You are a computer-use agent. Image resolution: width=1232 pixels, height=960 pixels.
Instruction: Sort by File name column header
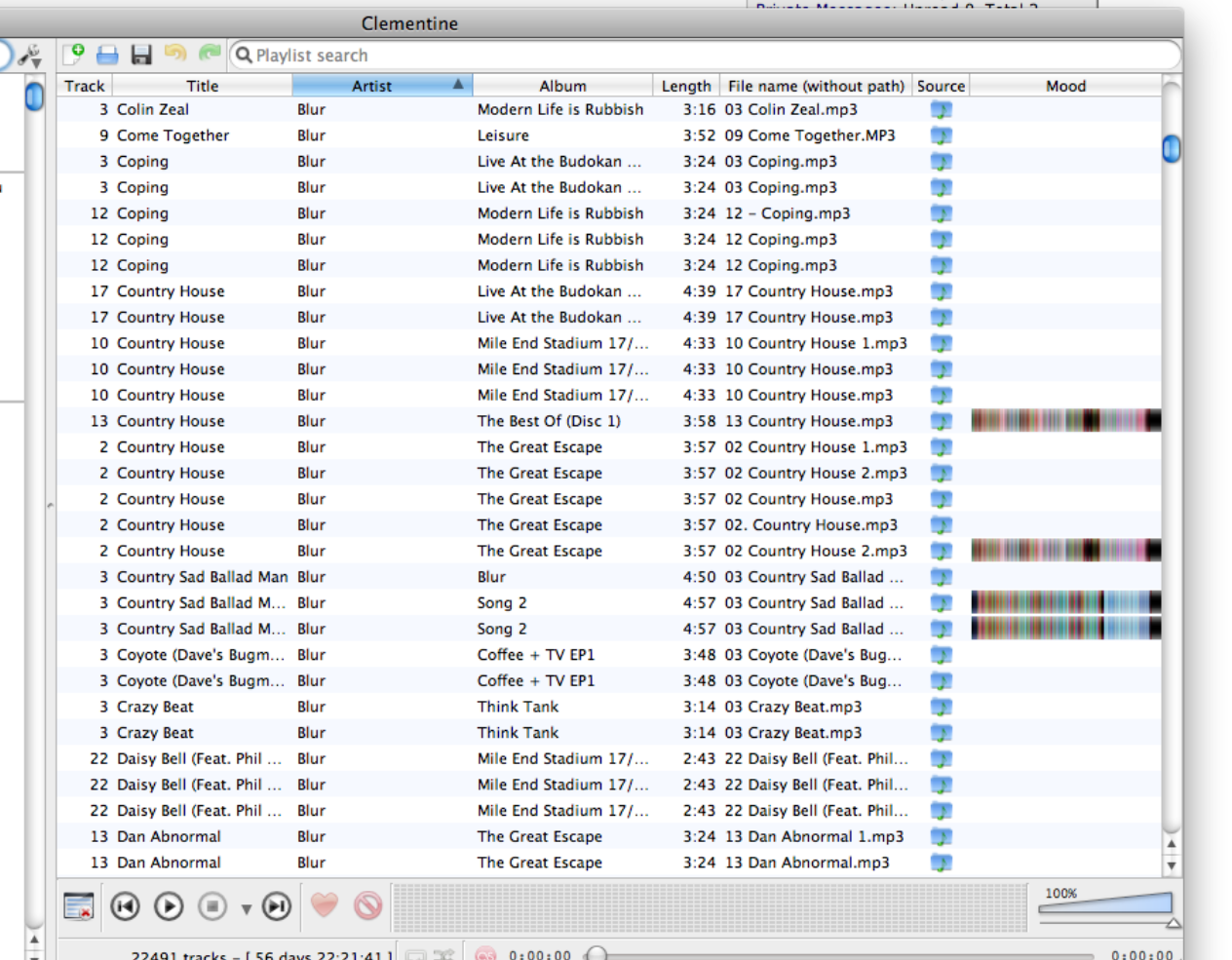(x=816, y=86)
